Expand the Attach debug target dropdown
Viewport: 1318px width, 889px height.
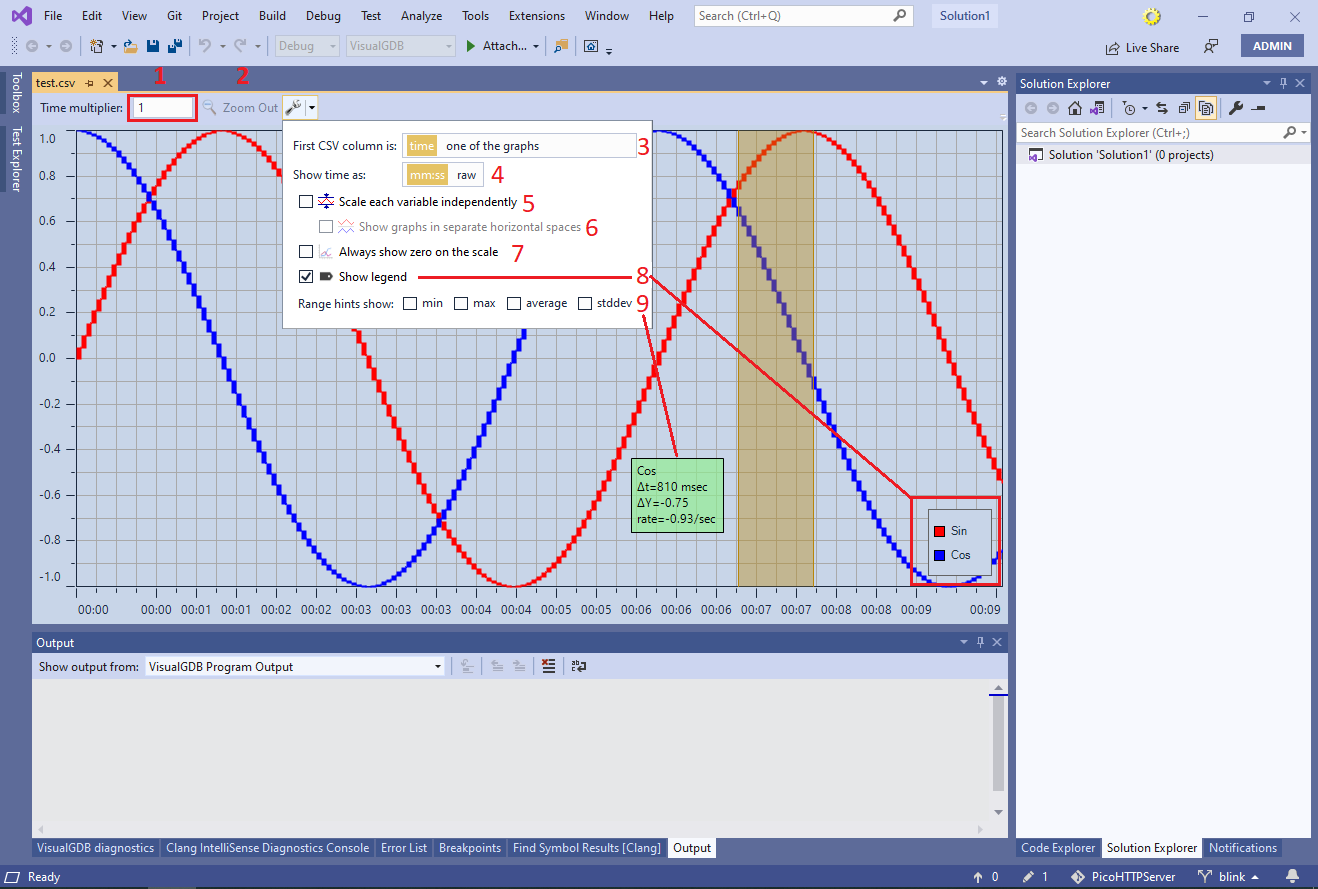point(535,45)
